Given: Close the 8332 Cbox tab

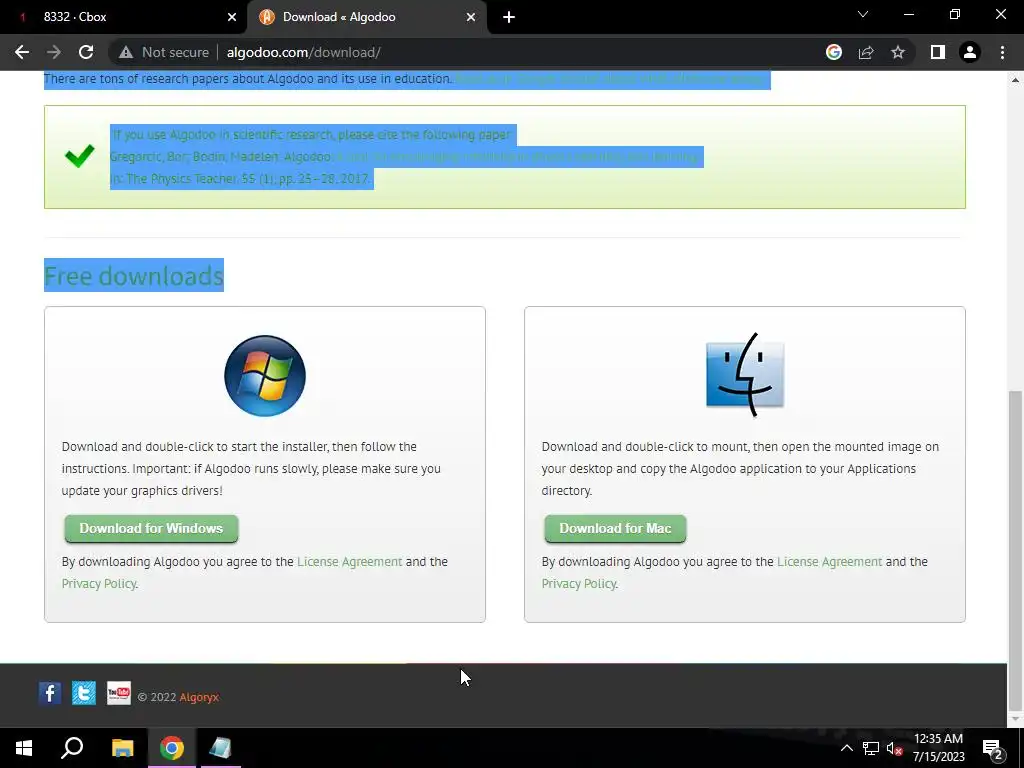Looking at the screenshot, I should (x=232, y=17).
